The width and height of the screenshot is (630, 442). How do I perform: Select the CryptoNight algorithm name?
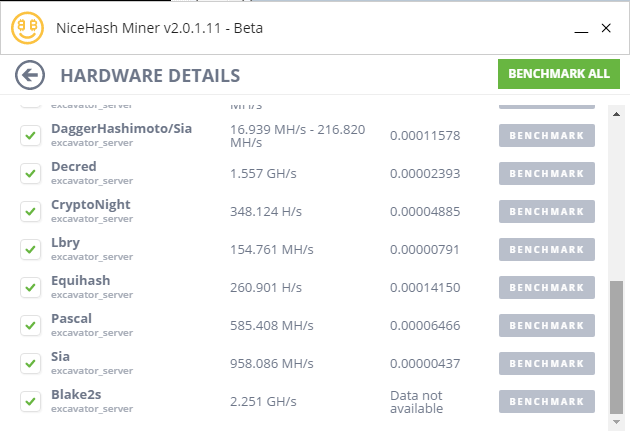pyautogui.click(x=90, y=205)
